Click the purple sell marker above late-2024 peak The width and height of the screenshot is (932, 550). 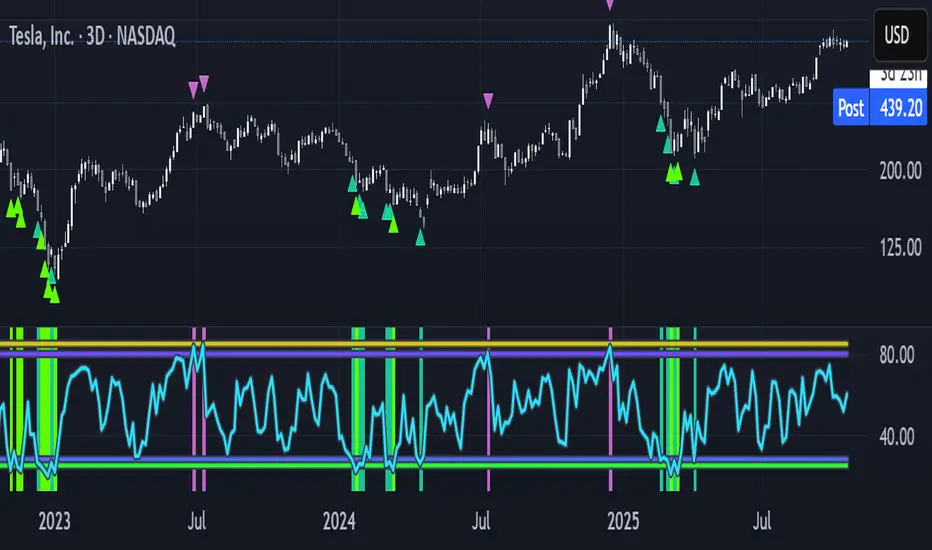610,5
